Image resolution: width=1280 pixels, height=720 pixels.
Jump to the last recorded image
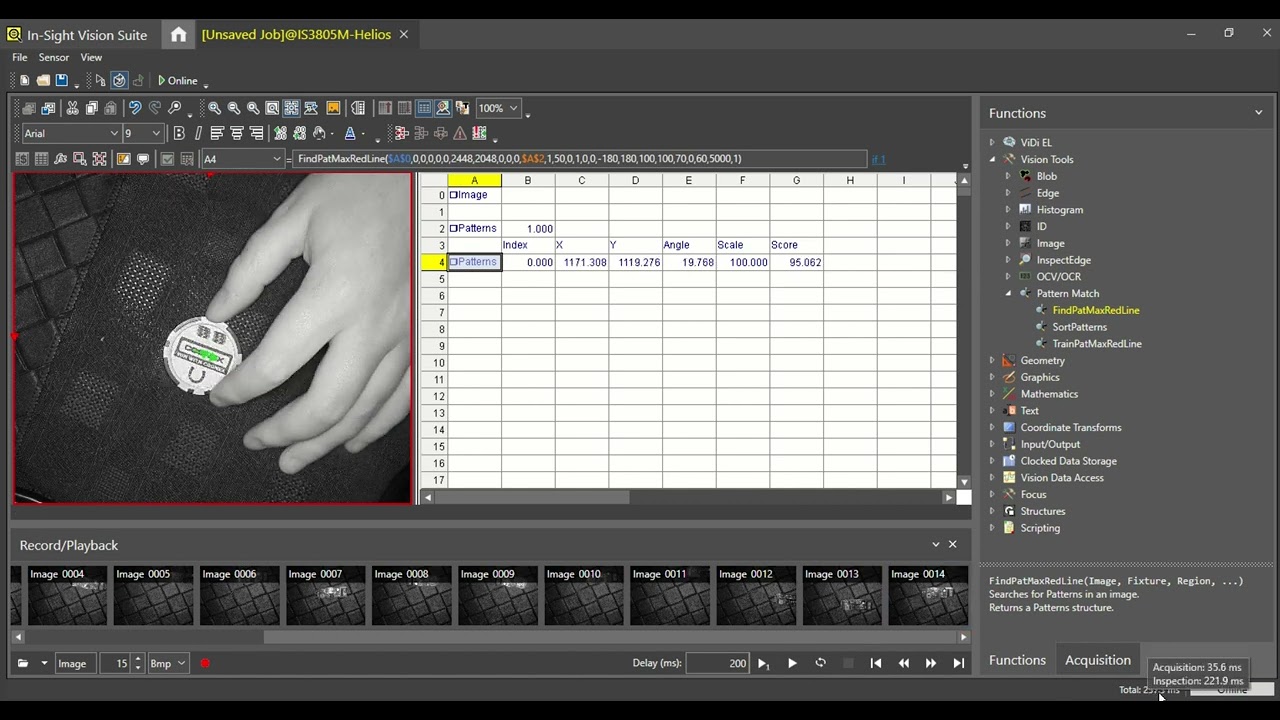point(959,663)
